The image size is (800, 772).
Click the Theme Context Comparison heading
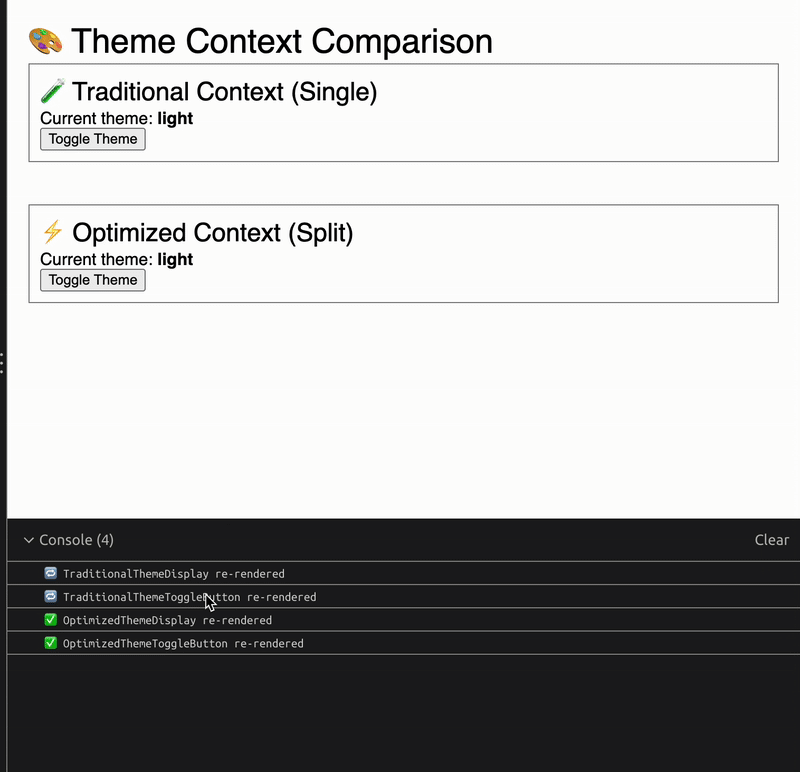282,41
